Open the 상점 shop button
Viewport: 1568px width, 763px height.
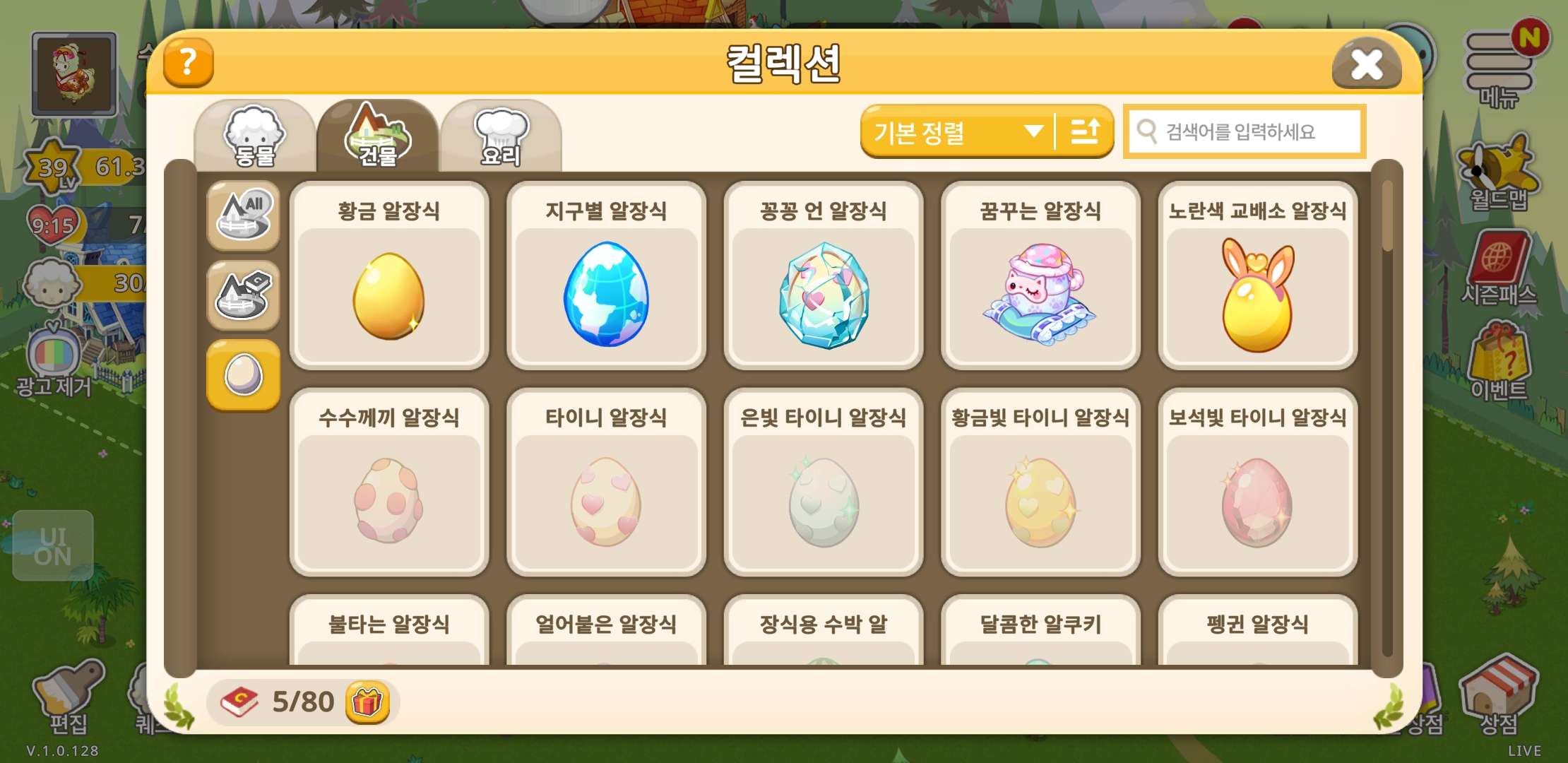[1497, 696]
